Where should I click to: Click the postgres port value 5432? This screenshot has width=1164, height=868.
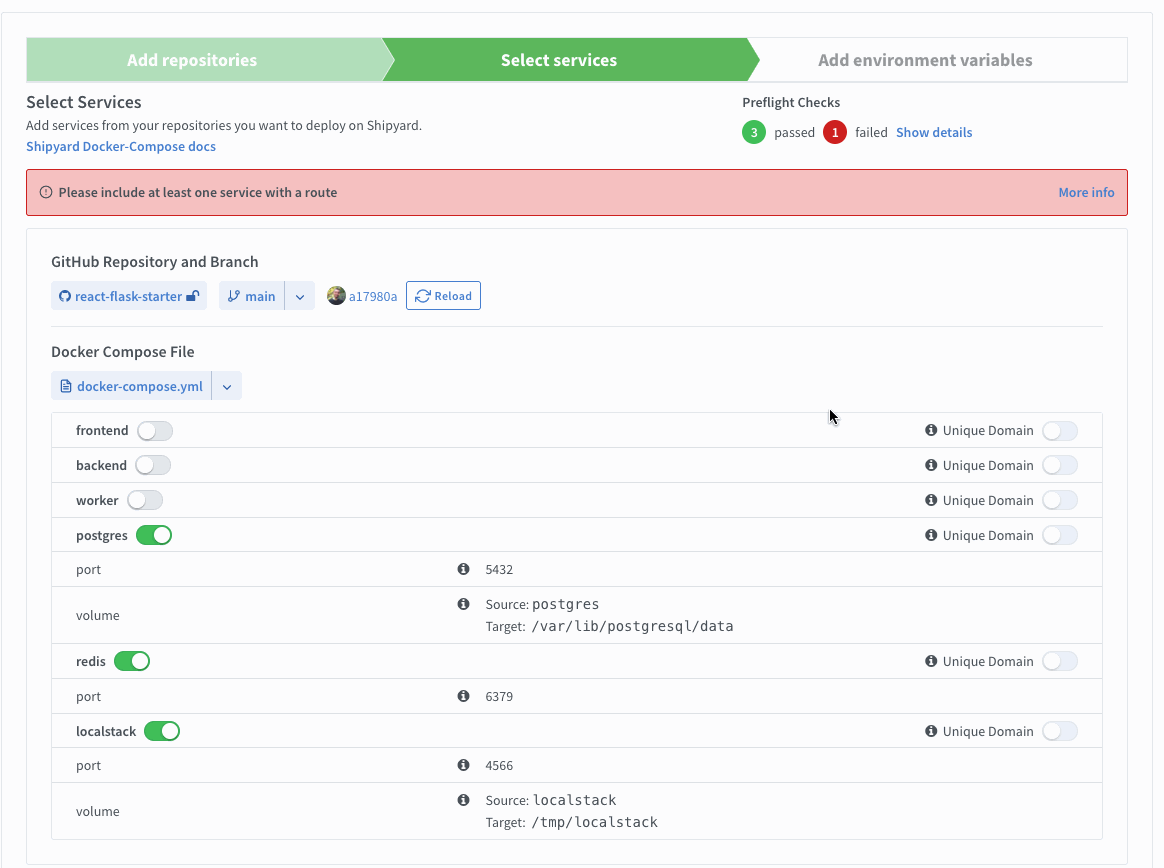pos(499,570)
